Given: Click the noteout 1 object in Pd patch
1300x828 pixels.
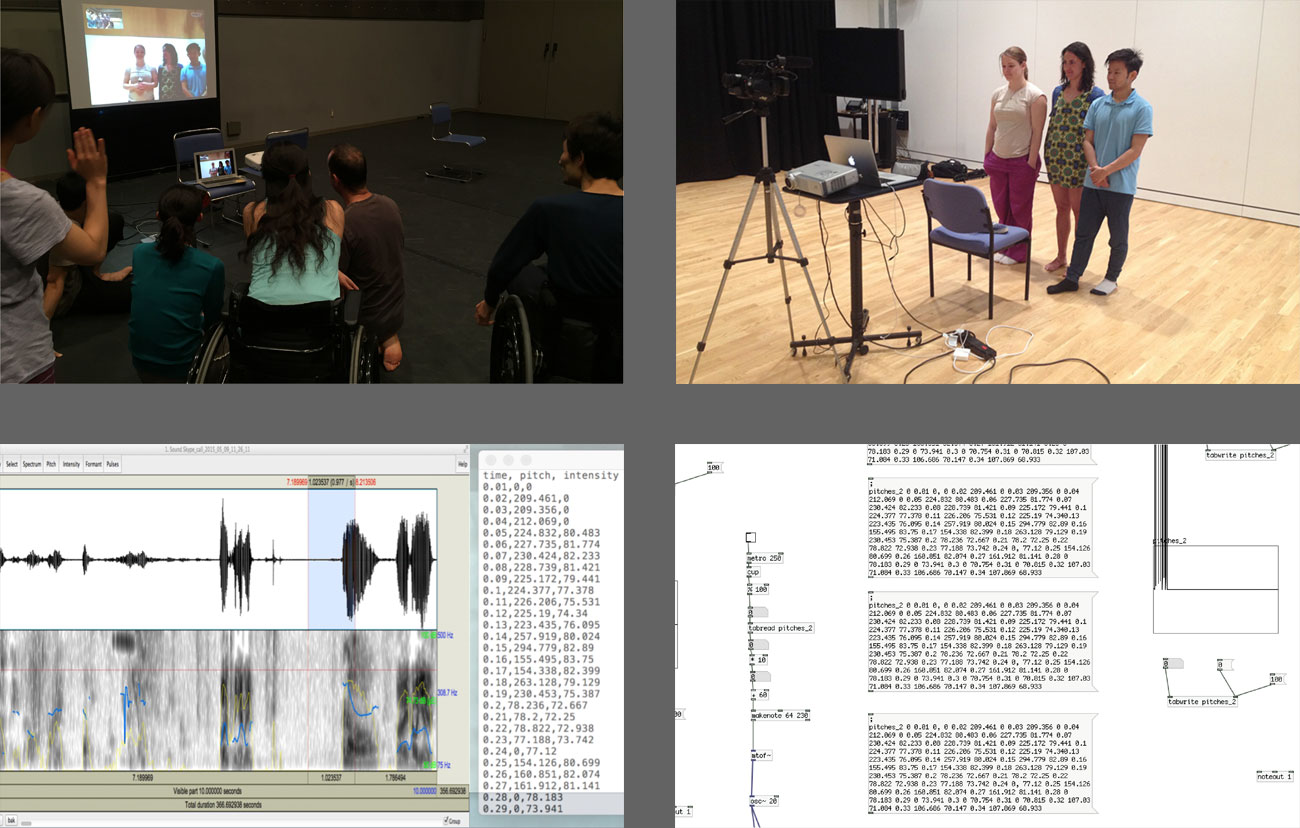Looking at the screenshot, I should pyautogui.click(x=1275, y=776).
